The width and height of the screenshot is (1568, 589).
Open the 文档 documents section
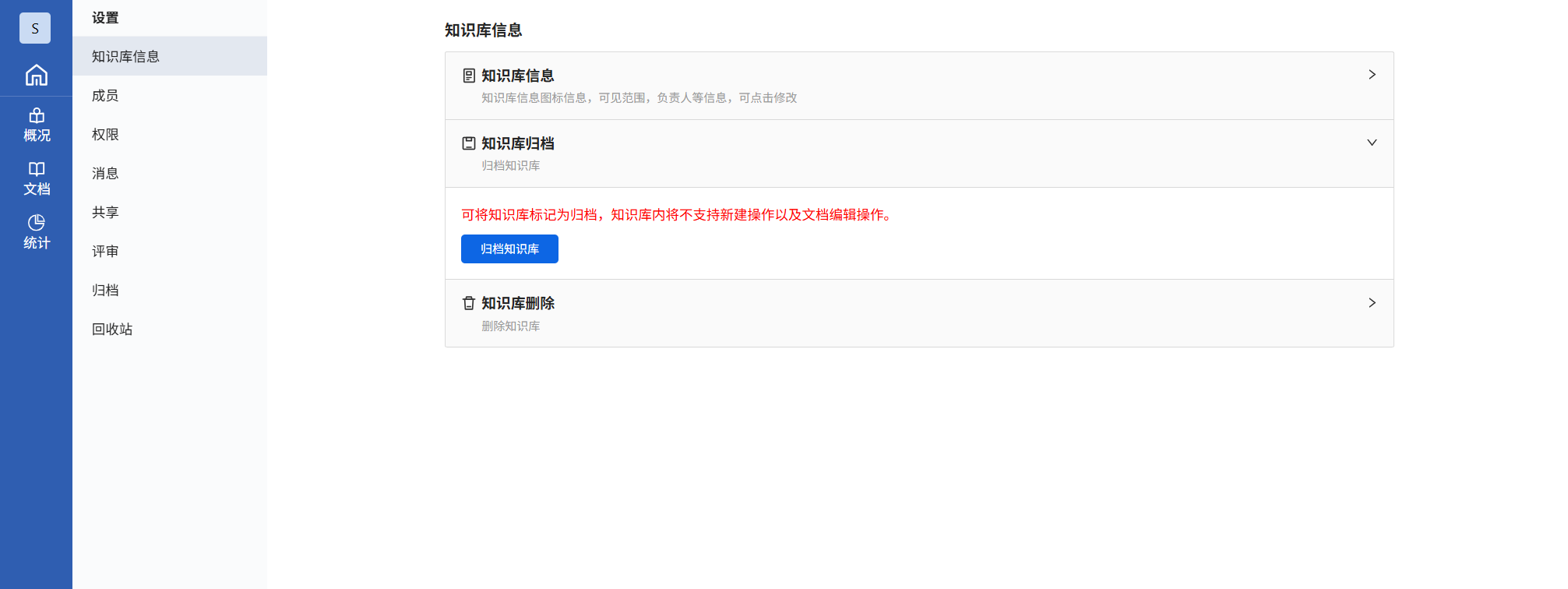(x=36, y=178)
